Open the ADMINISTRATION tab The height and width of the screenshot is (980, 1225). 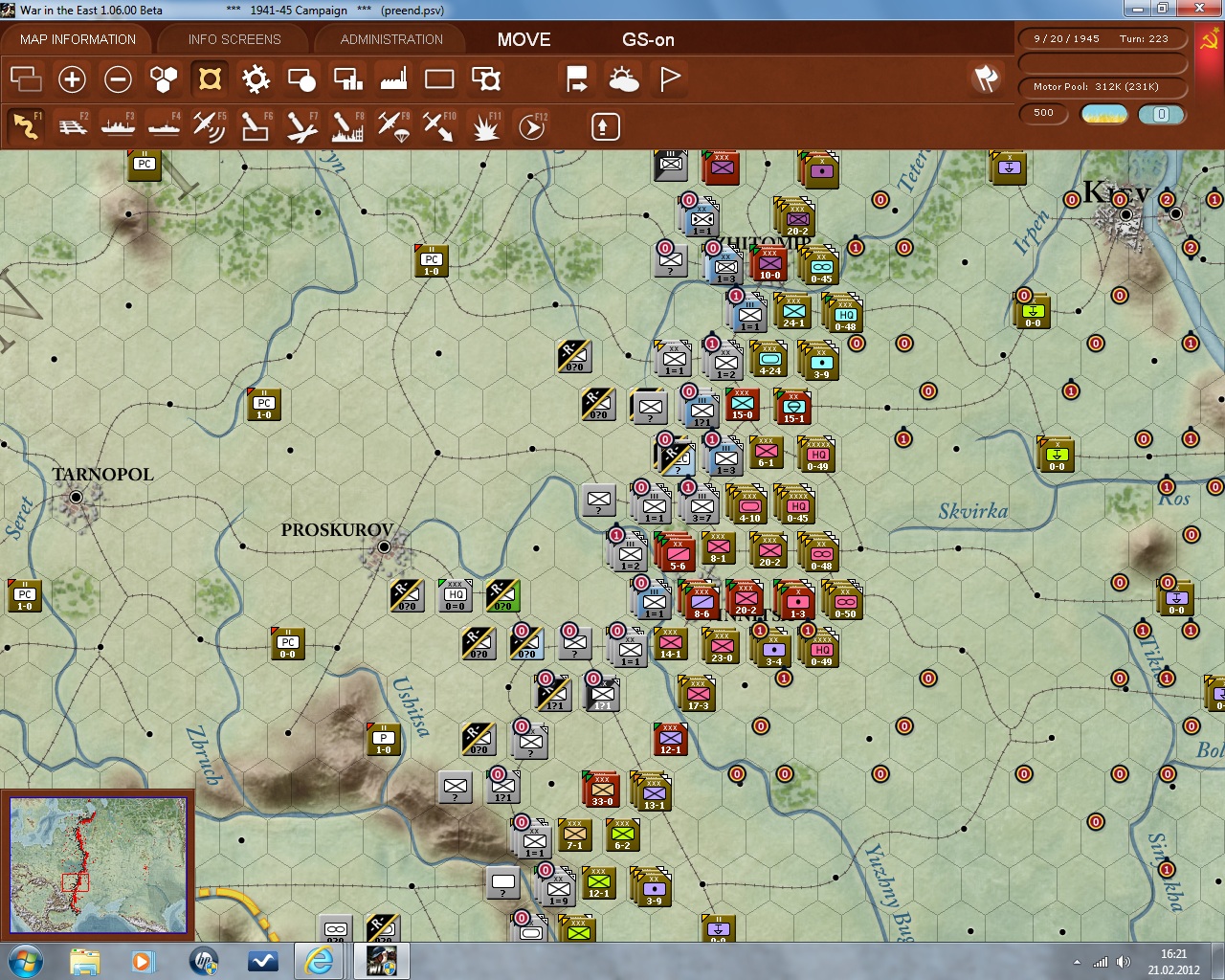click(x=391, y=39)
